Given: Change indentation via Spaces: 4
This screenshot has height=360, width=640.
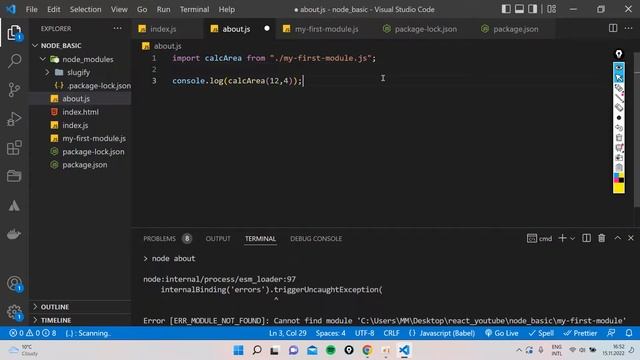Looking at the screenshot, I should tap(330, 333).
